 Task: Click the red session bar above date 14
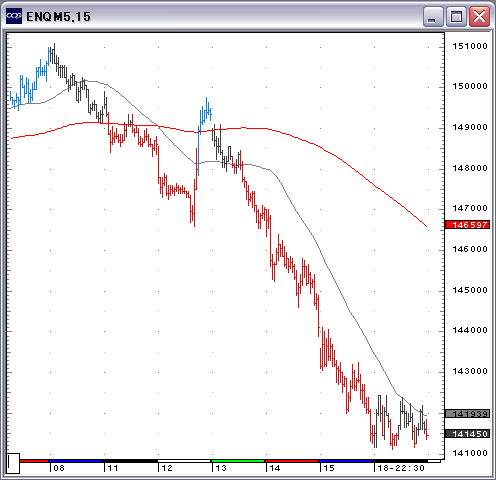click(292, 461)
